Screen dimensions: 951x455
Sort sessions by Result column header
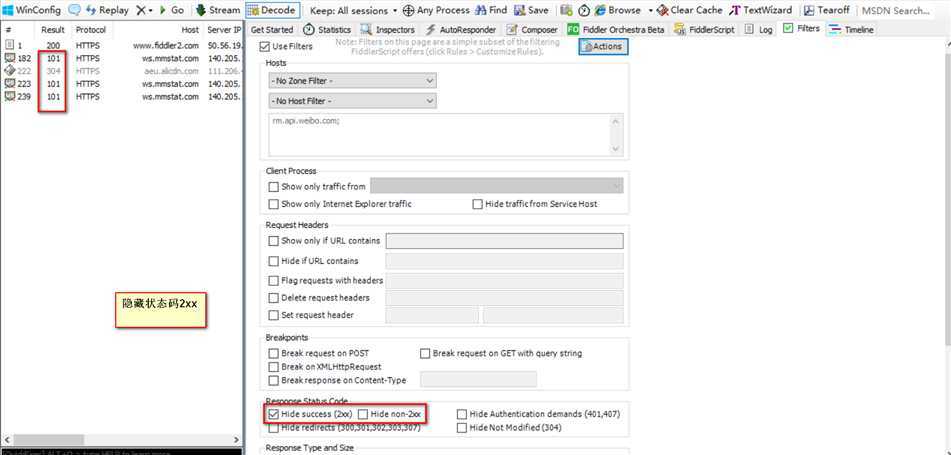pyautogui.click(x=53, y=30)
